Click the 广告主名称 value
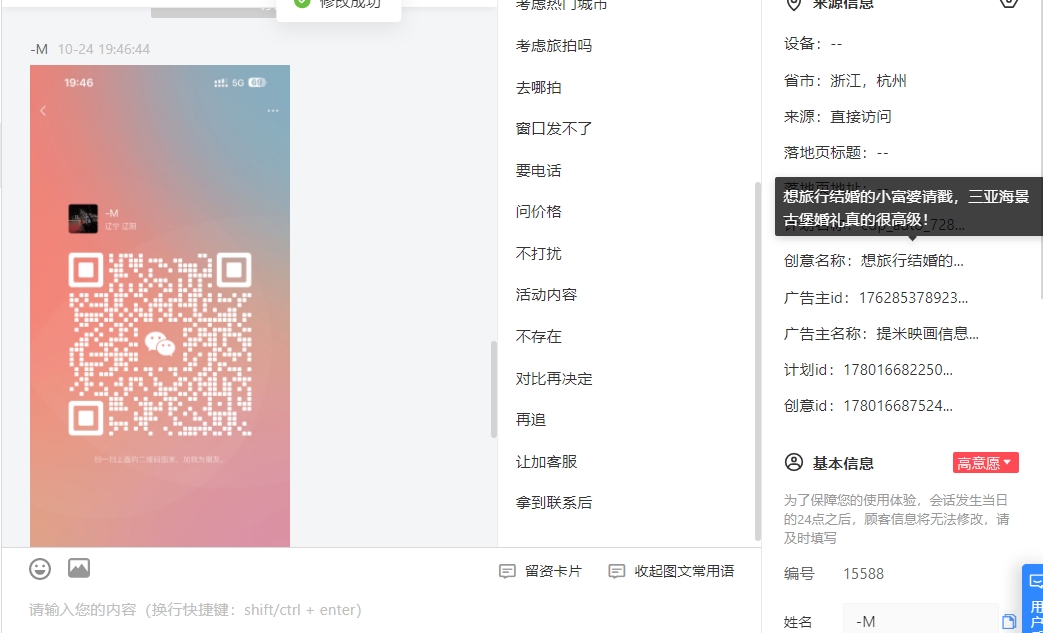The height and width of the screenshot is (633, 1043). click(x=927, y=334)
